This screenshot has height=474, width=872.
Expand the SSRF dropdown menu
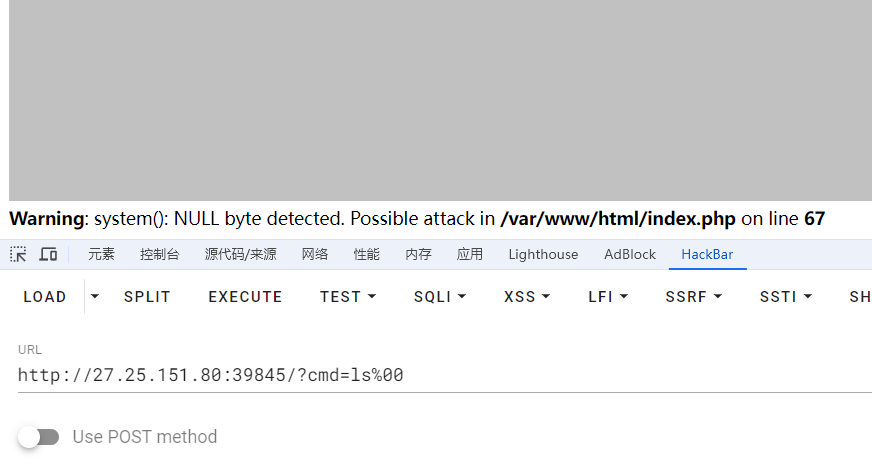click(x=692, y=297)
